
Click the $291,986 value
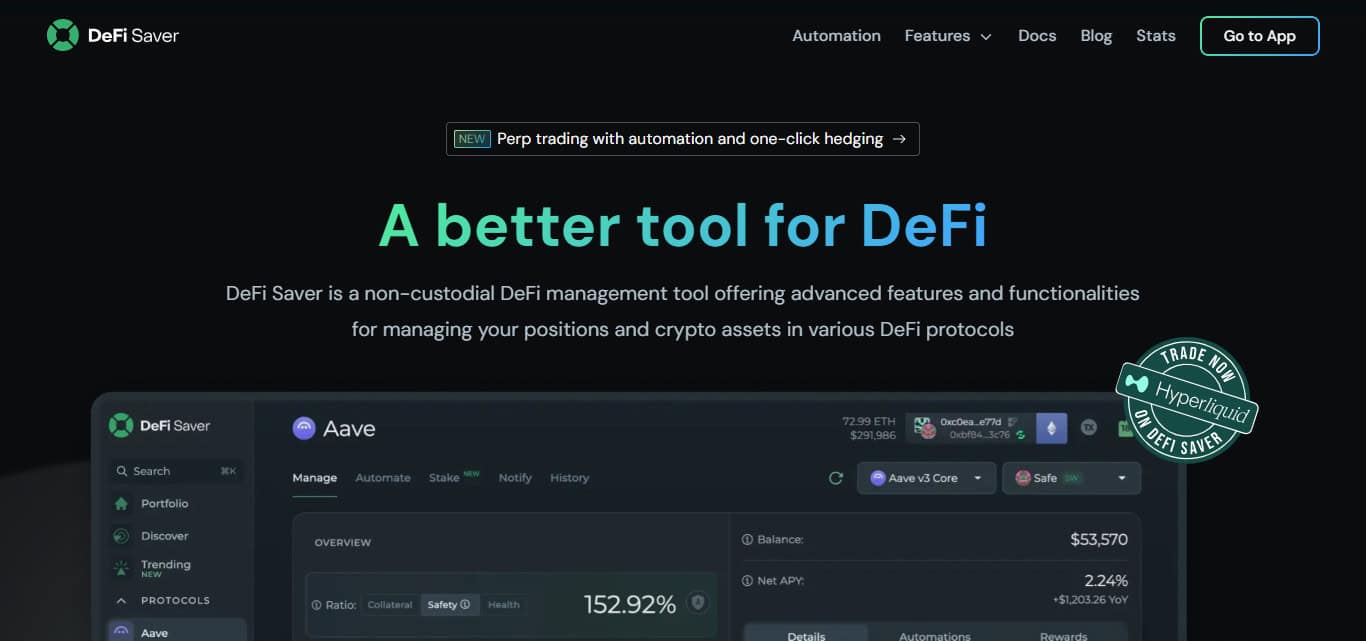(x=873, y=435)
